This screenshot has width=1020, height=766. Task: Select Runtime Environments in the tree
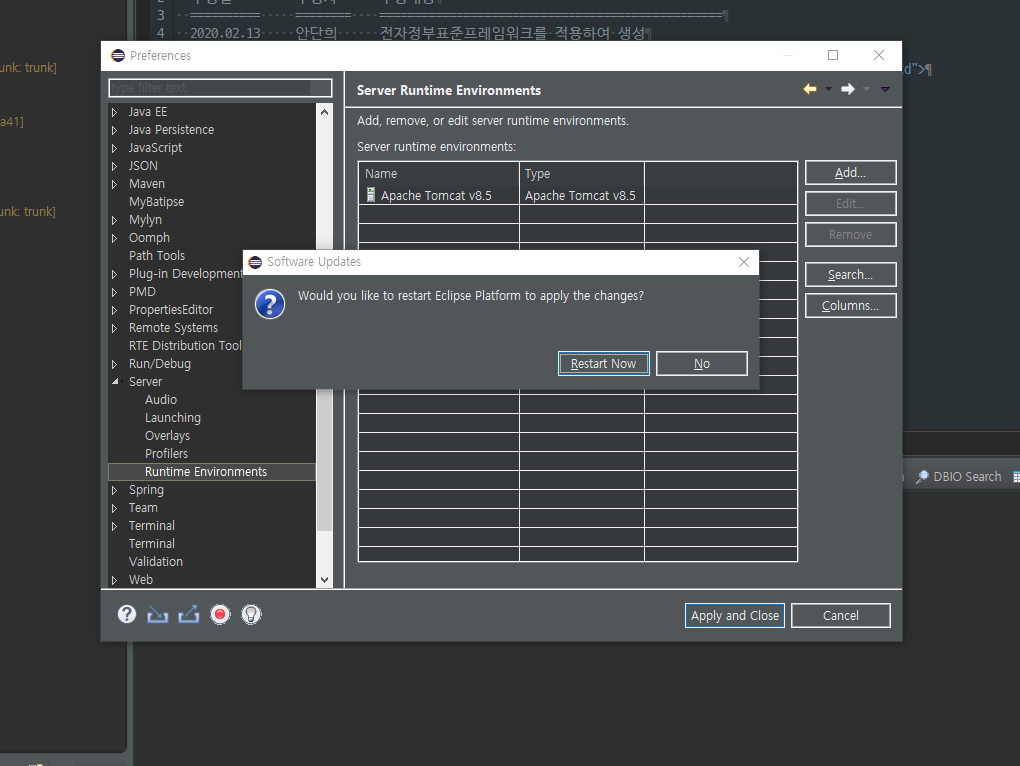pyautogui.click(x=205, y=472)
